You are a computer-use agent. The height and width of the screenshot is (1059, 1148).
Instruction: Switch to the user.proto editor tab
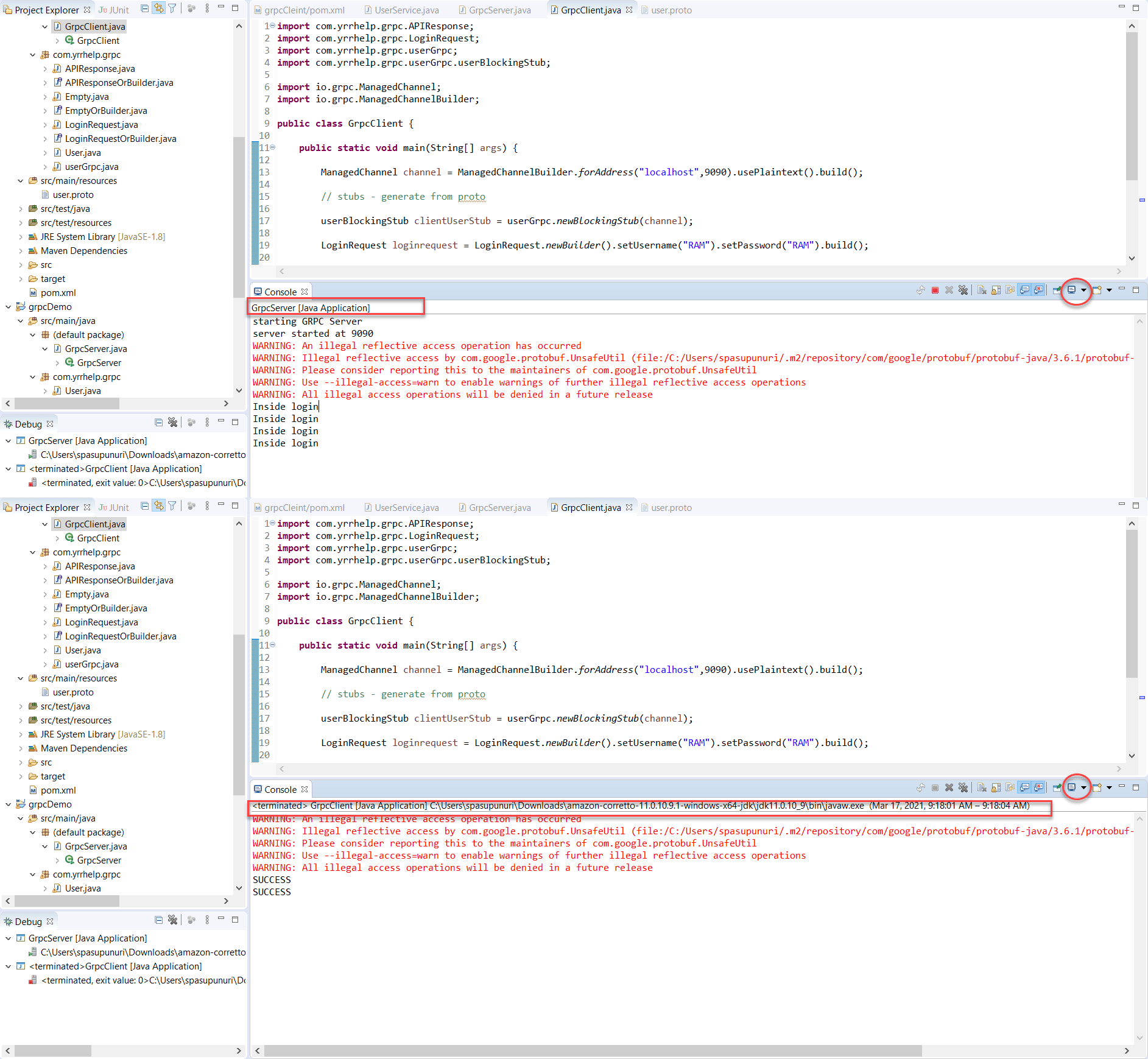click(667, 10)
